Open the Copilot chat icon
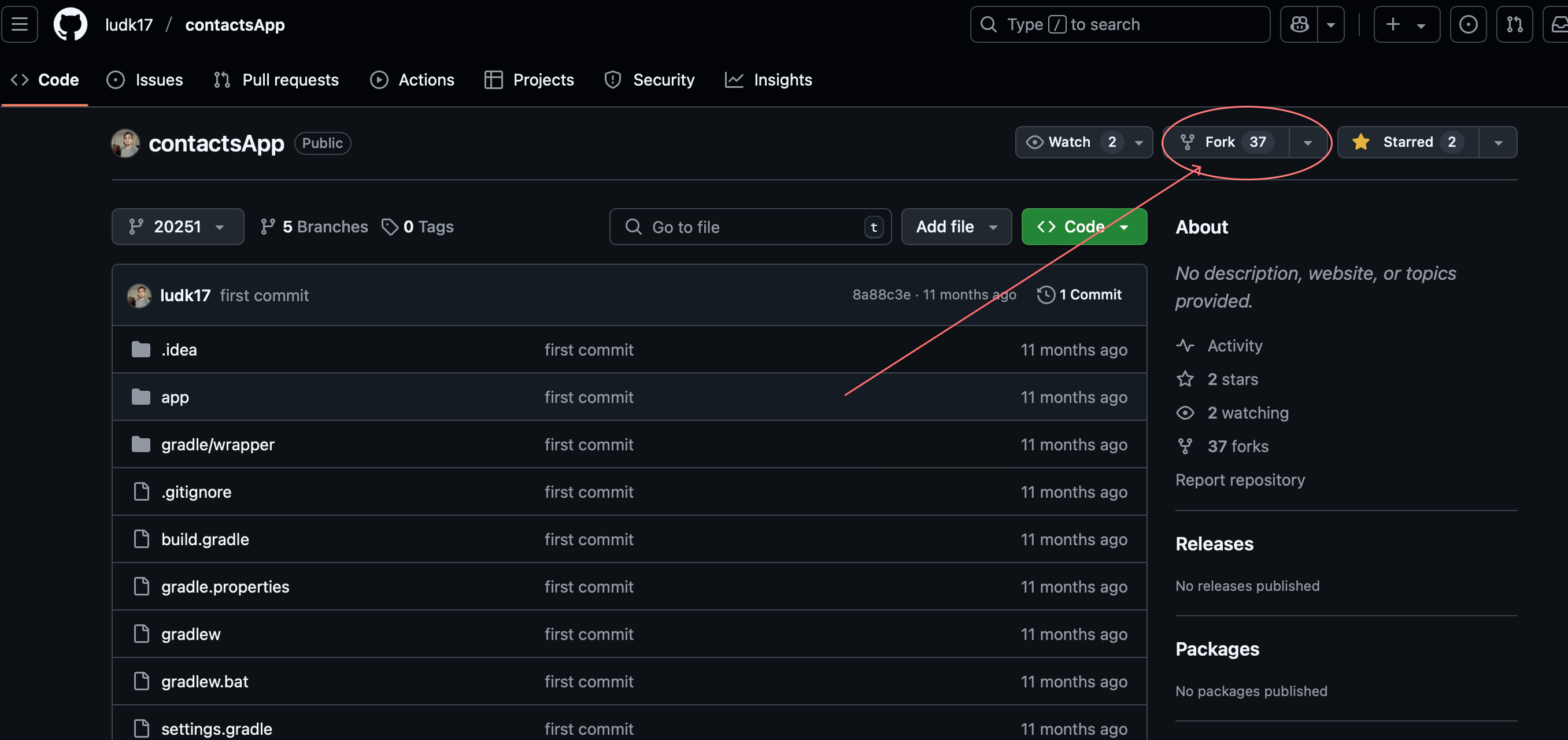This screenshot has width=1568, height=740. (x=1299, y=24)
